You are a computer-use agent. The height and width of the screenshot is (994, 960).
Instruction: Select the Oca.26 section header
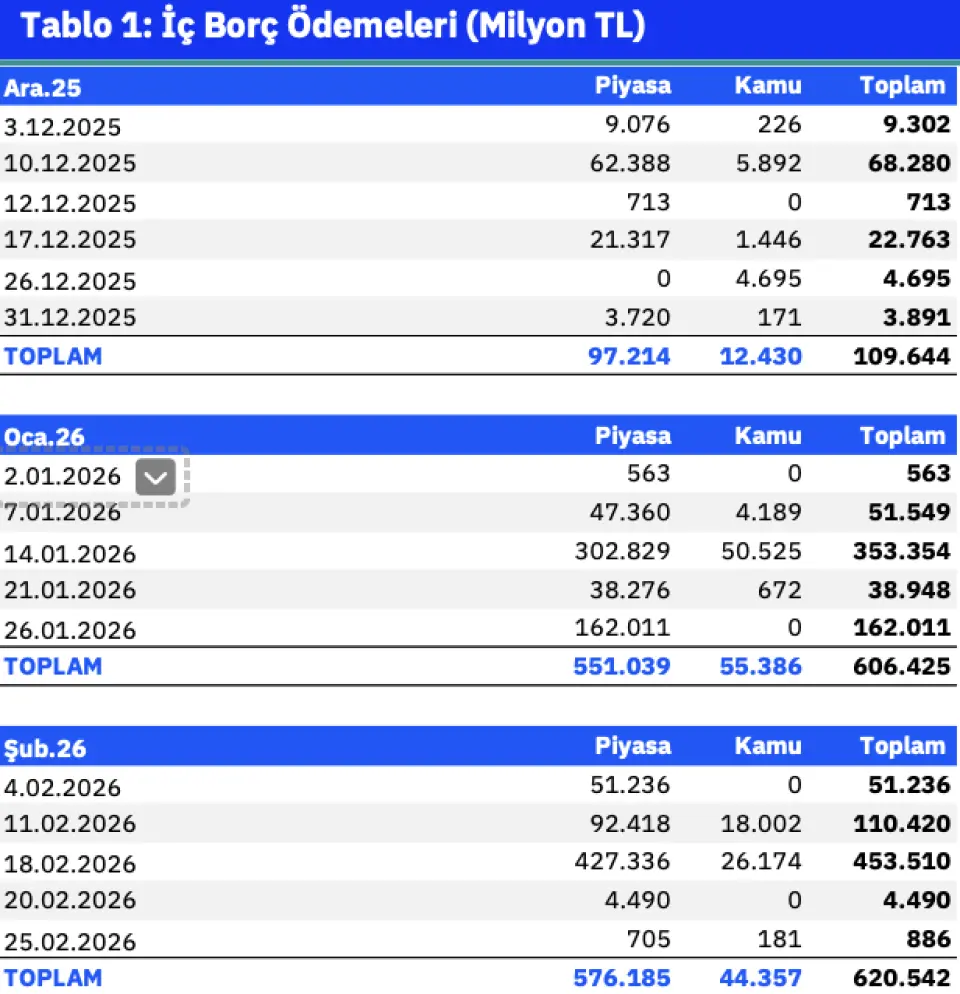44,437
